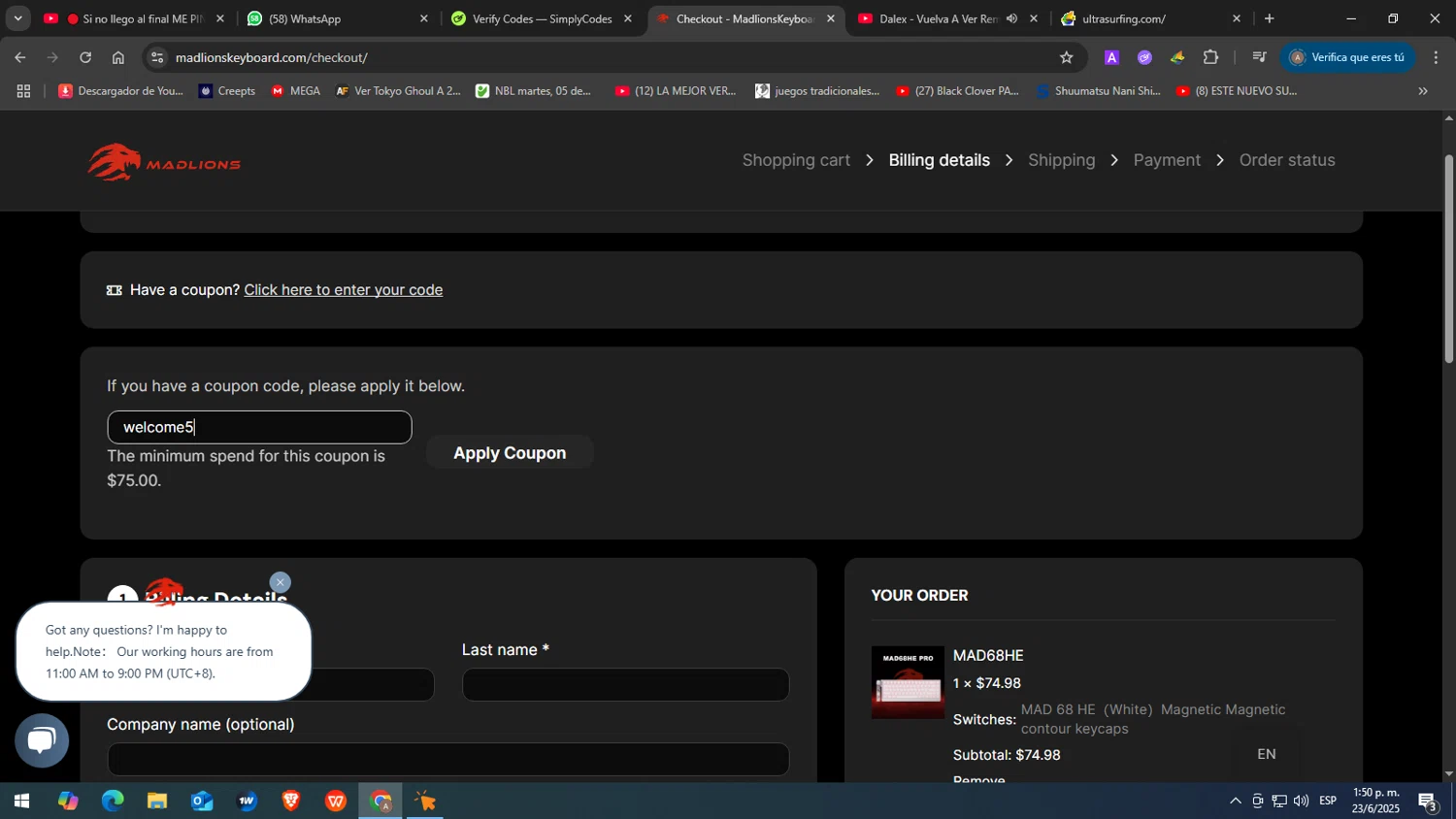Open the Extensions puzzle icon
Image resolution: width=1456 pixels, height=819 pixels.
click(x=1210, y=57)
